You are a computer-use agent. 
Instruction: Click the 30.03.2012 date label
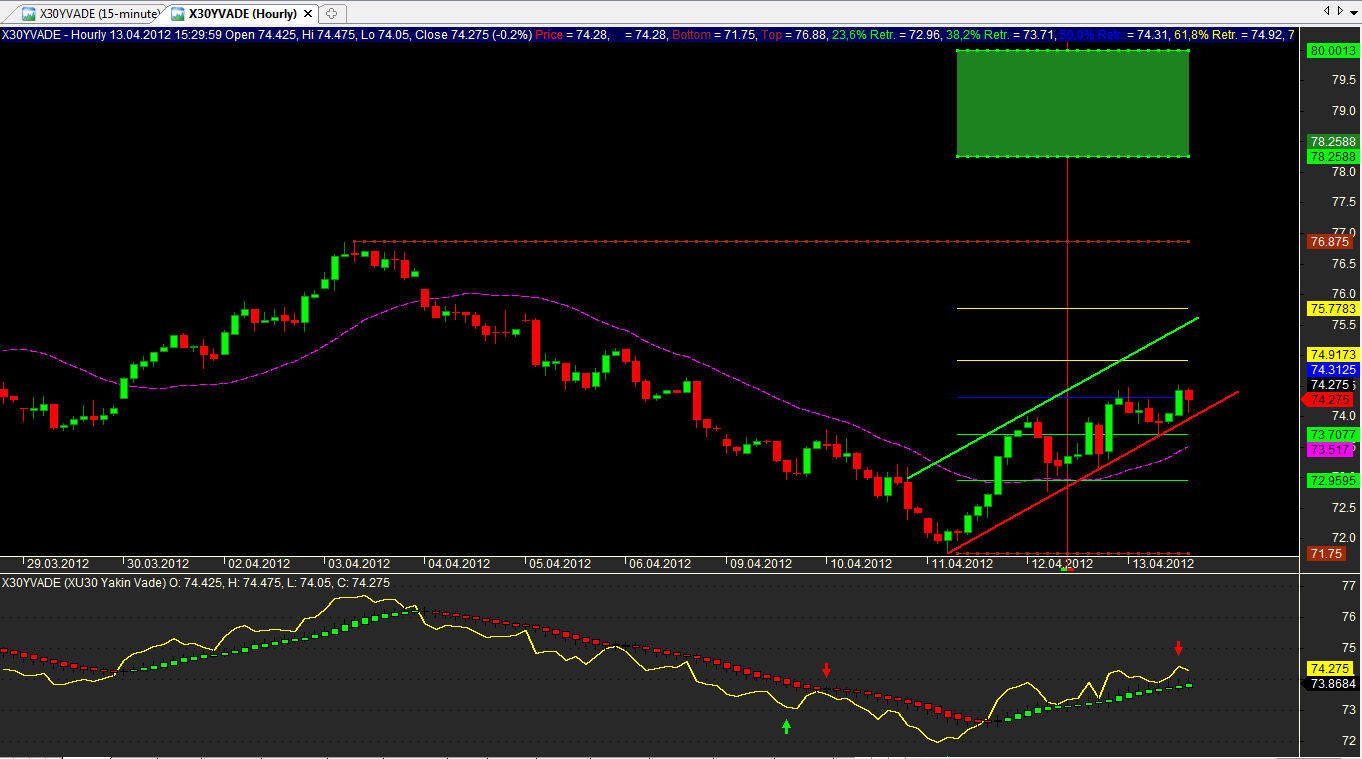point(156,564)
